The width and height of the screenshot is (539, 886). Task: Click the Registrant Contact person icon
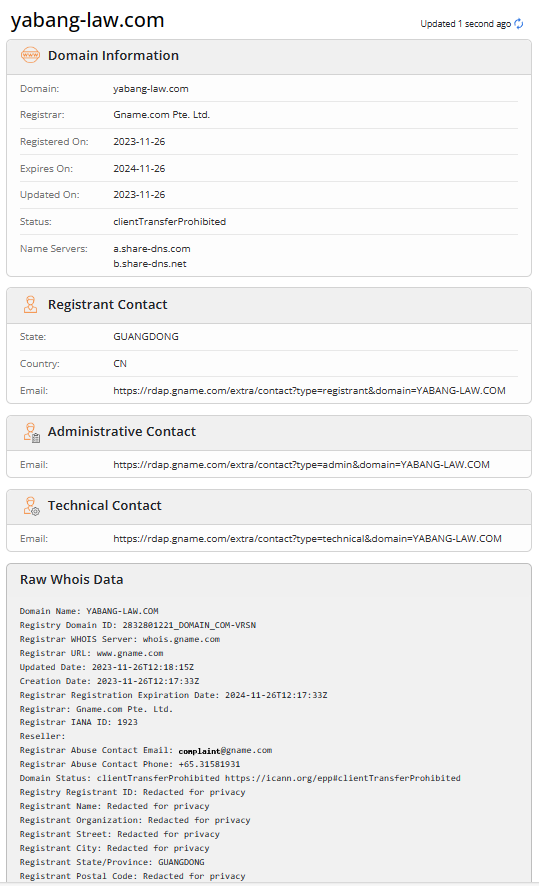click(x=31, y=305)
